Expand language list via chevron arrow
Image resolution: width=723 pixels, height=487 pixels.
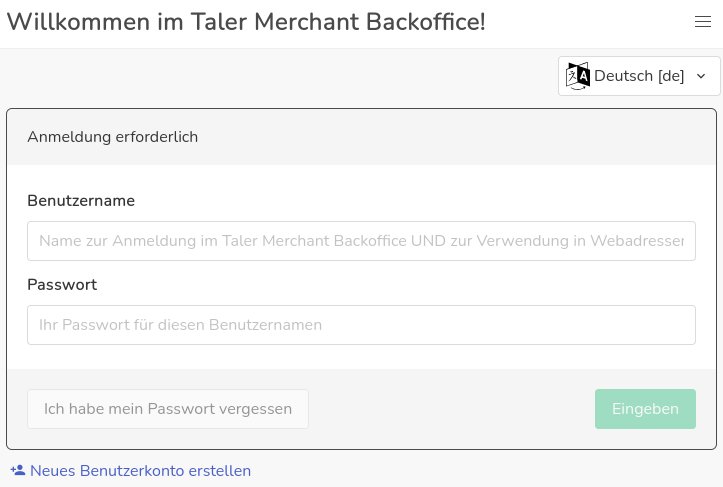701,76
